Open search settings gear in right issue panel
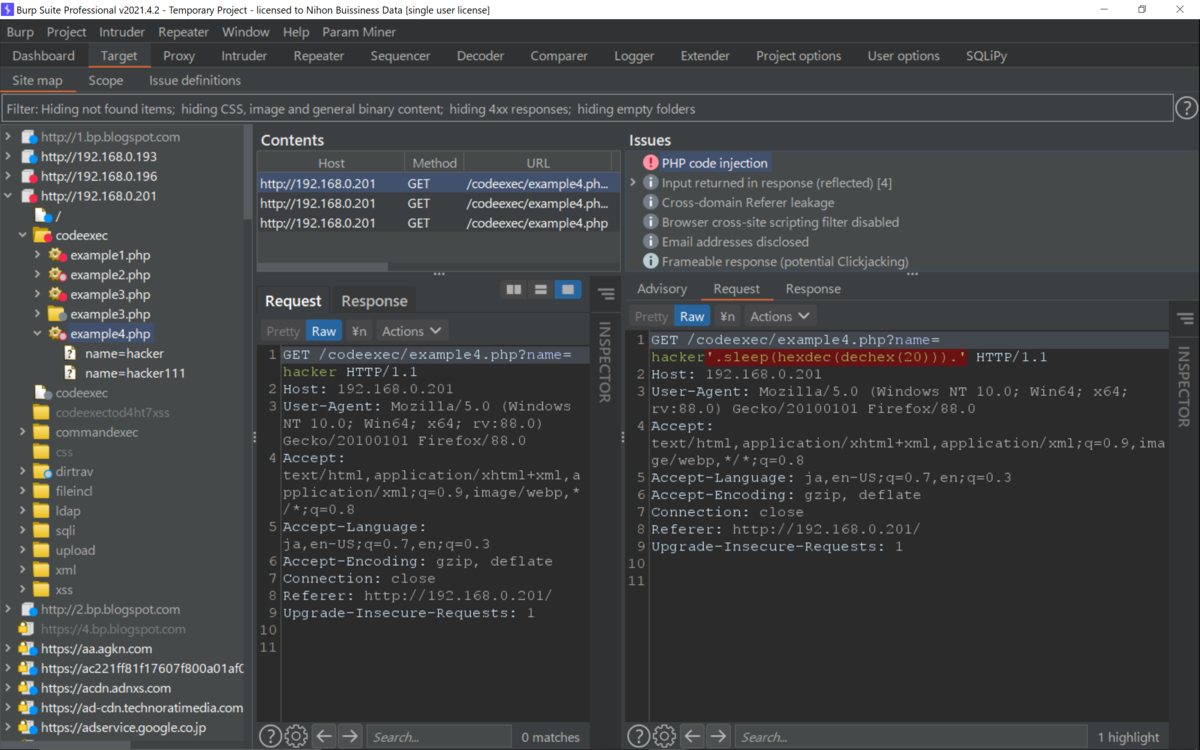The width and height of the screenshot is (1200, 750). click(664, 737)
